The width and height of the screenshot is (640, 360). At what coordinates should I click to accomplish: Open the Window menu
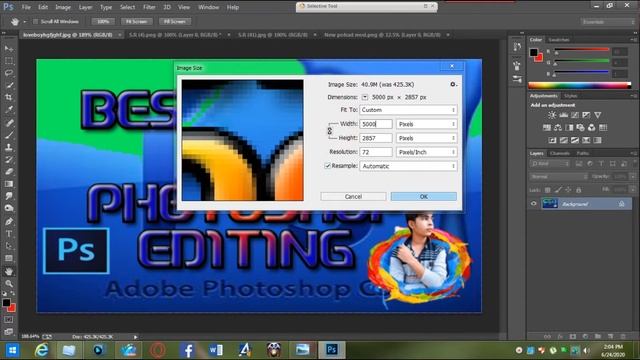click(208, 7)
